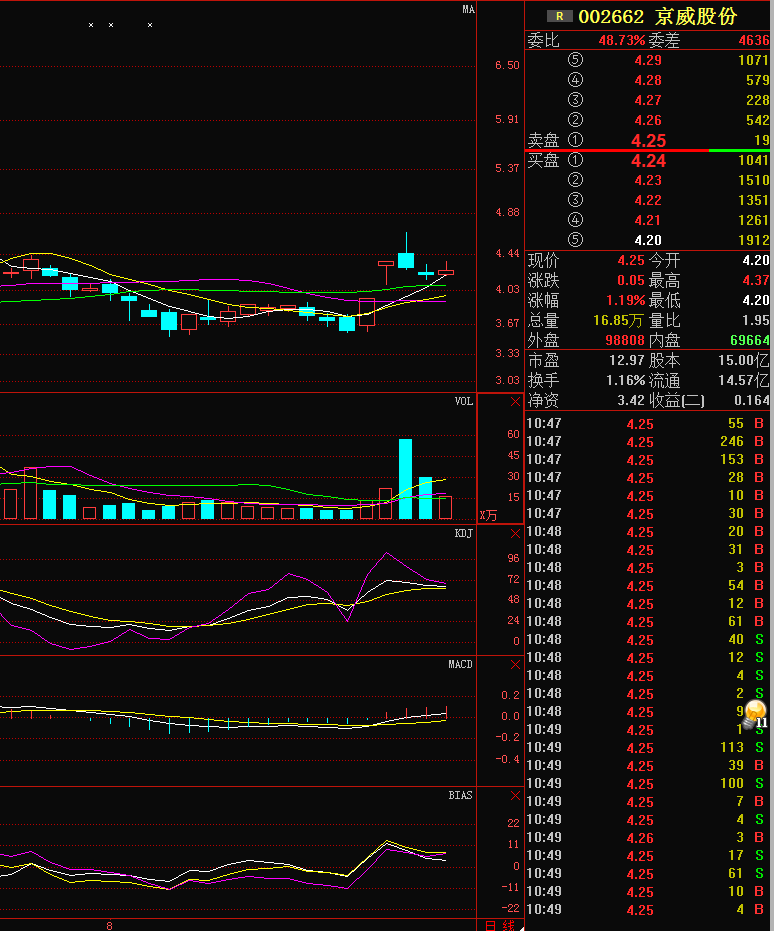
Task: Select buy level 3 price 4.22
Action: tap(648, 201)
